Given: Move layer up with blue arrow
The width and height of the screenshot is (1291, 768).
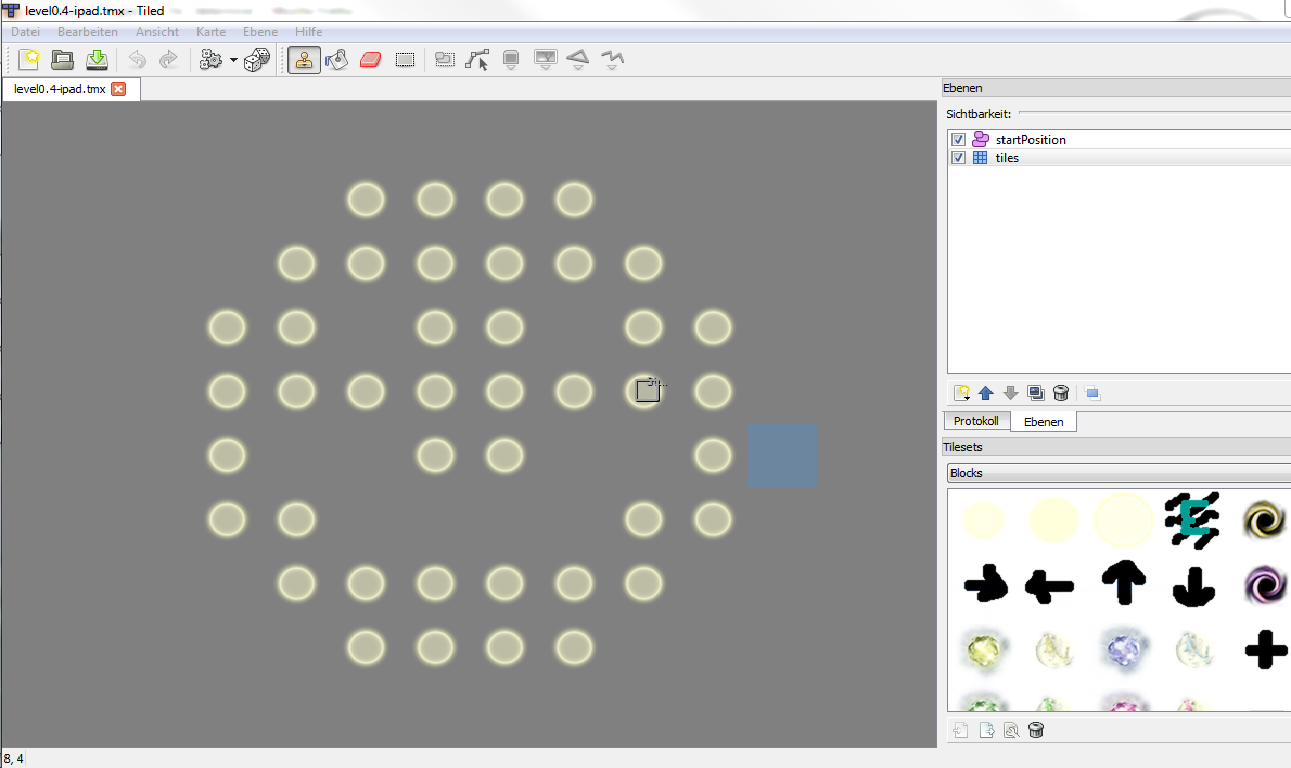Looking at the screenshot, I should (986, 393).
